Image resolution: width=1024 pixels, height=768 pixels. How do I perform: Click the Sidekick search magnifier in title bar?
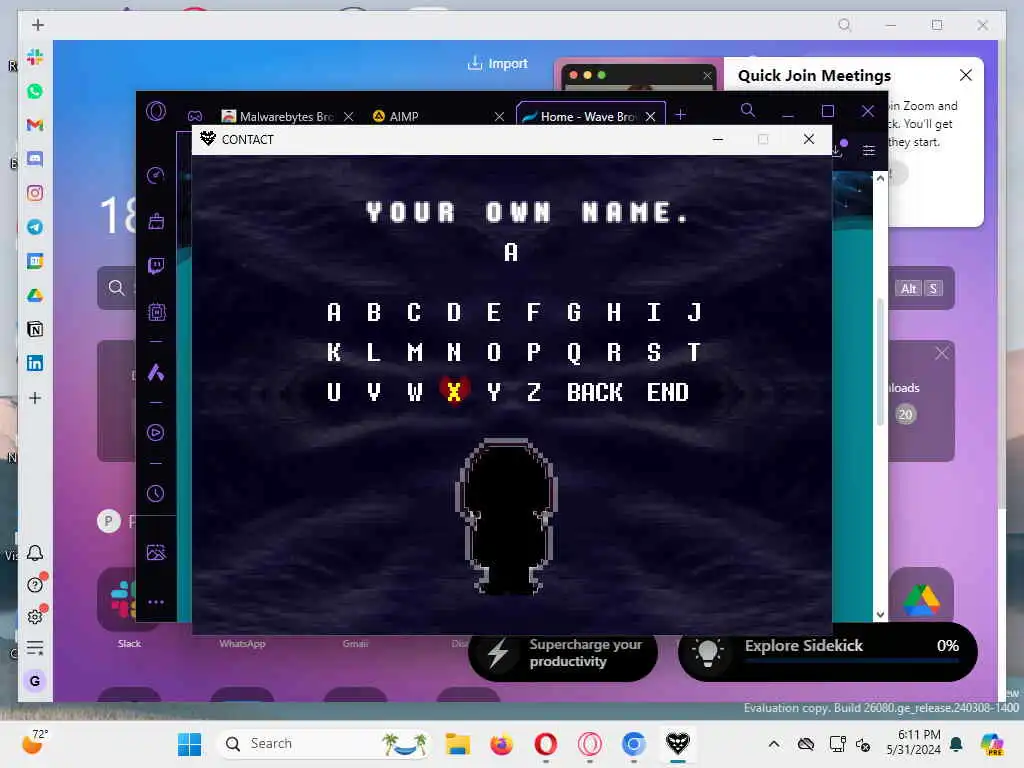[844, 25]
